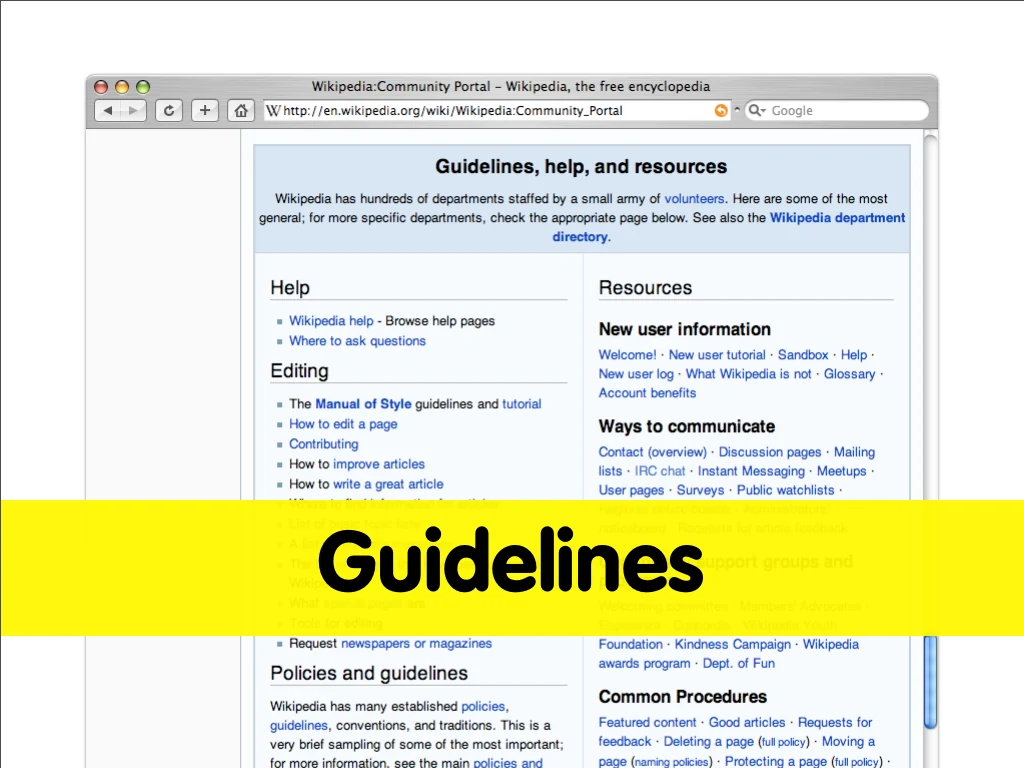Open the Dept. of Fun link
Screen dimensions: 1024x768
click(739, 663)
